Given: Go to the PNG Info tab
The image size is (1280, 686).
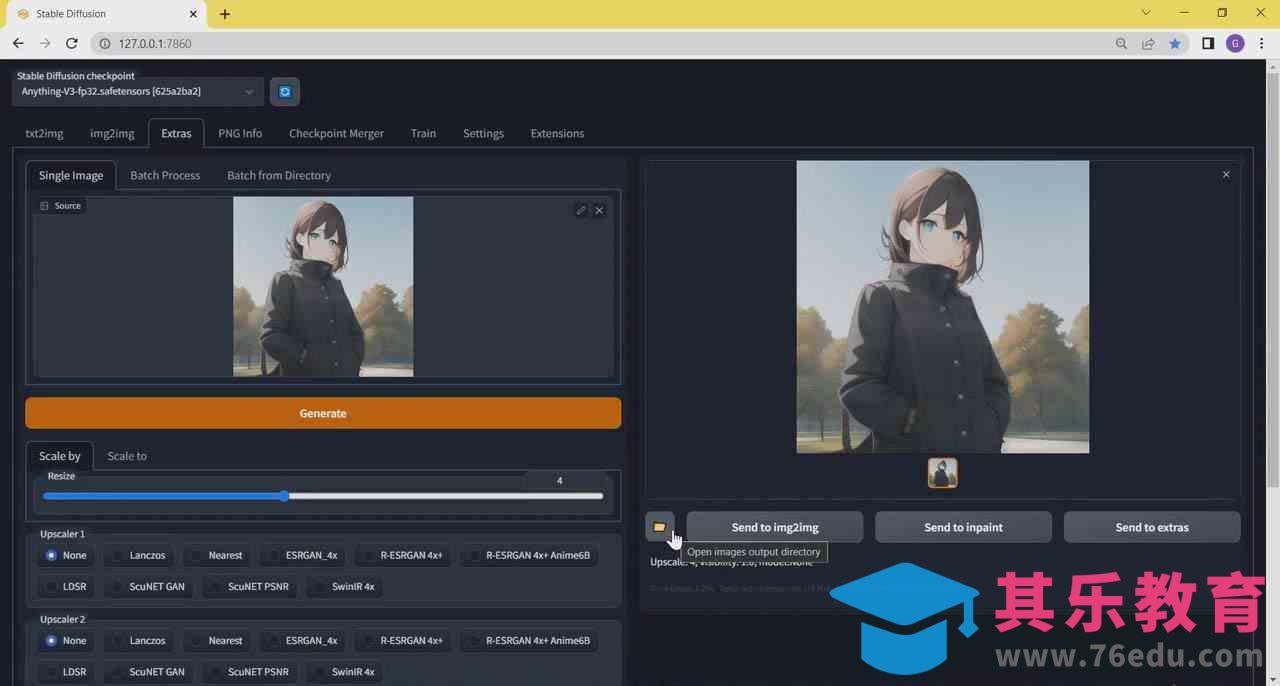Looking at the screenshot, I should click(x=240, y=133).
